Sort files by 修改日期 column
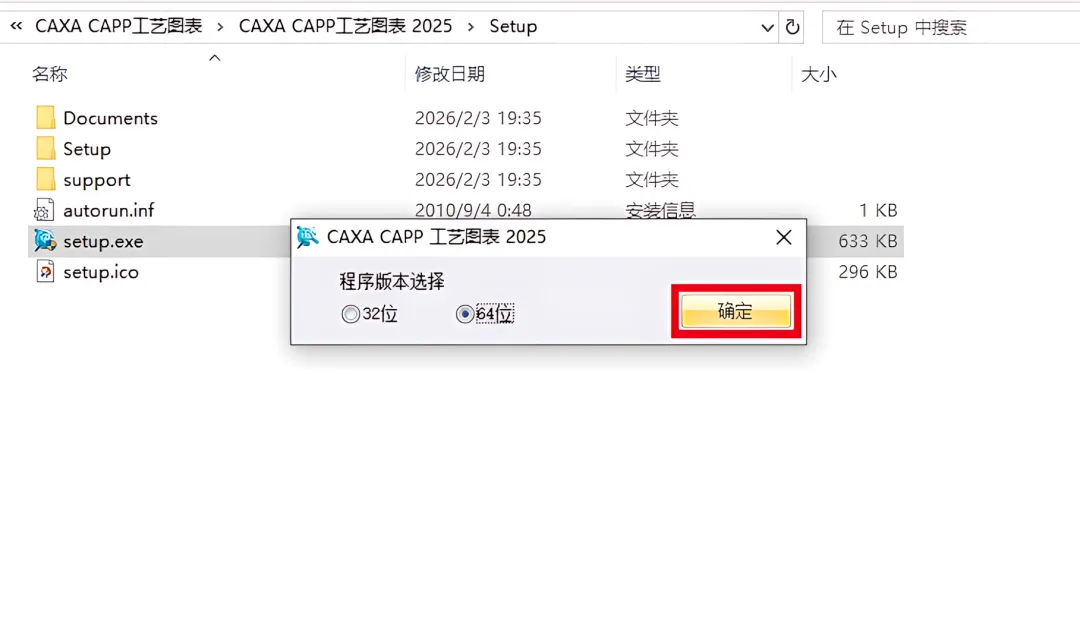Screen dimensions: 1080x618 coord(450,74)
